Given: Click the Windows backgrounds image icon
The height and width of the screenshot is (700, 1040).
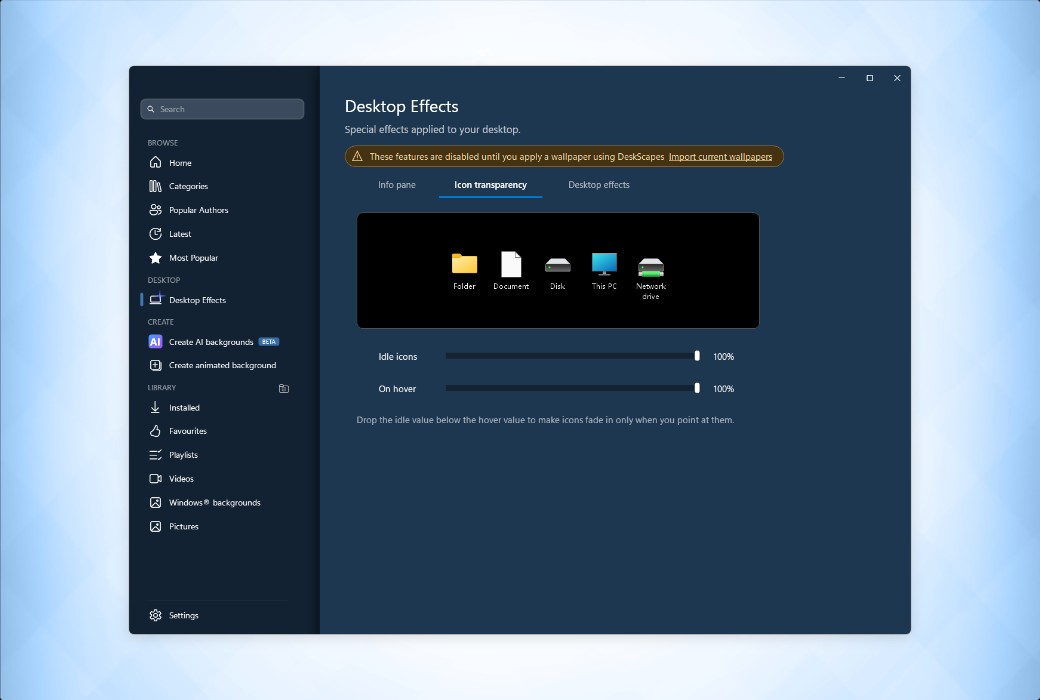Looking at the screenshot, I should click(155, 503).
